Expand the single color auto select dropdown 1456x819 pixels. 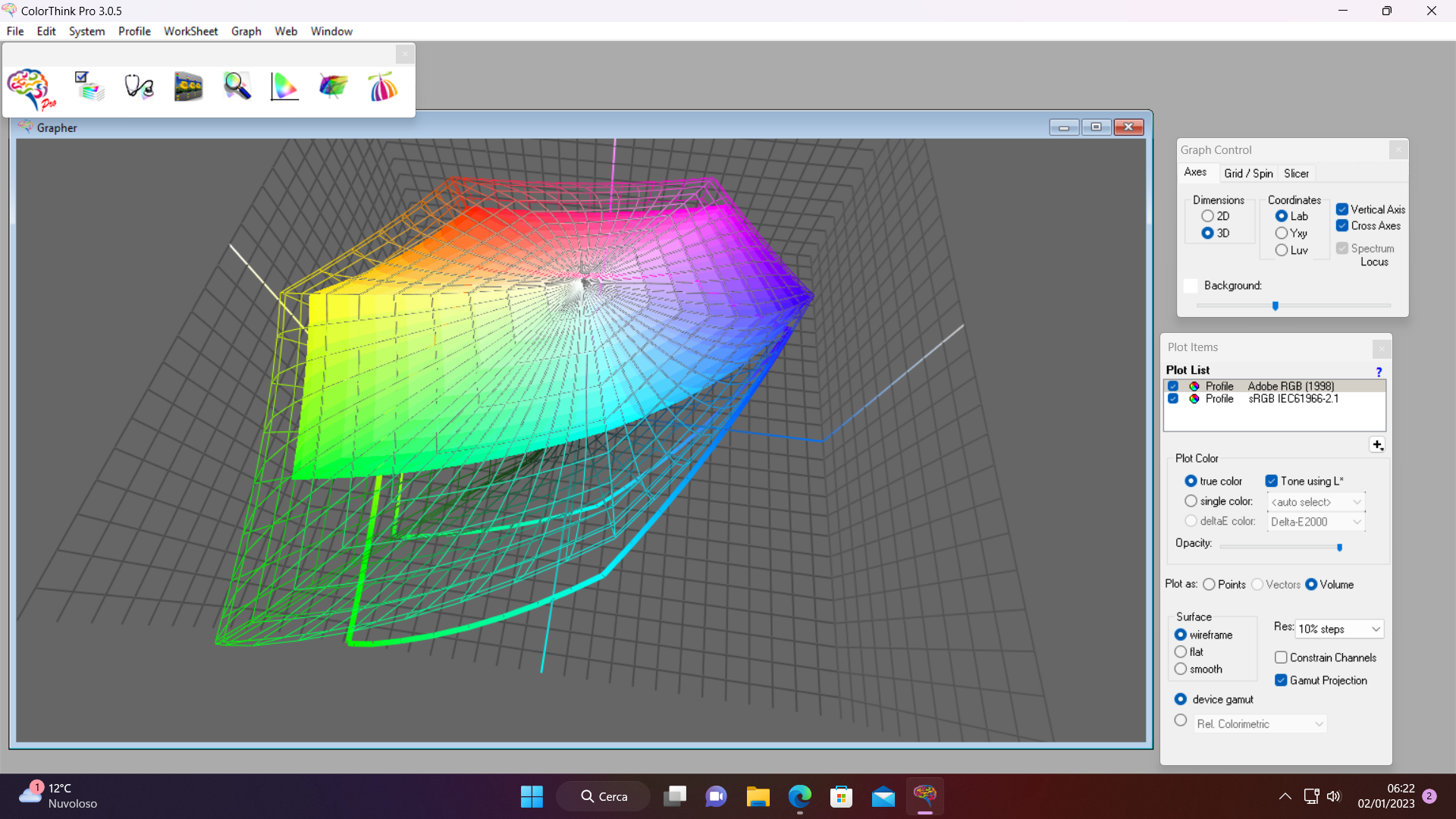[1316, 502]
